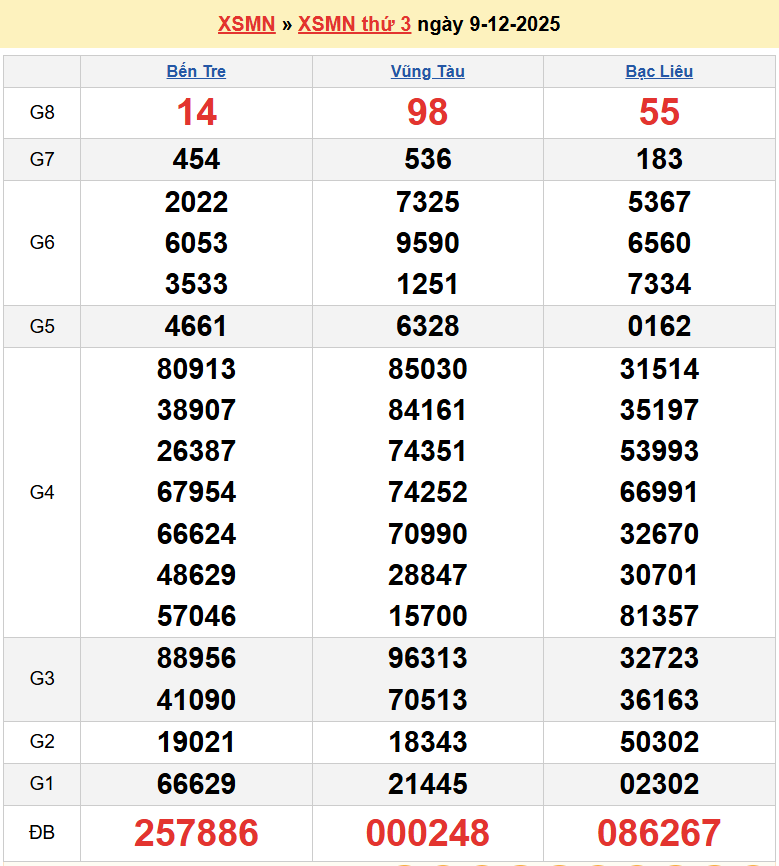
Task: Select the G6 number 7334
Action: click(659, 284)
